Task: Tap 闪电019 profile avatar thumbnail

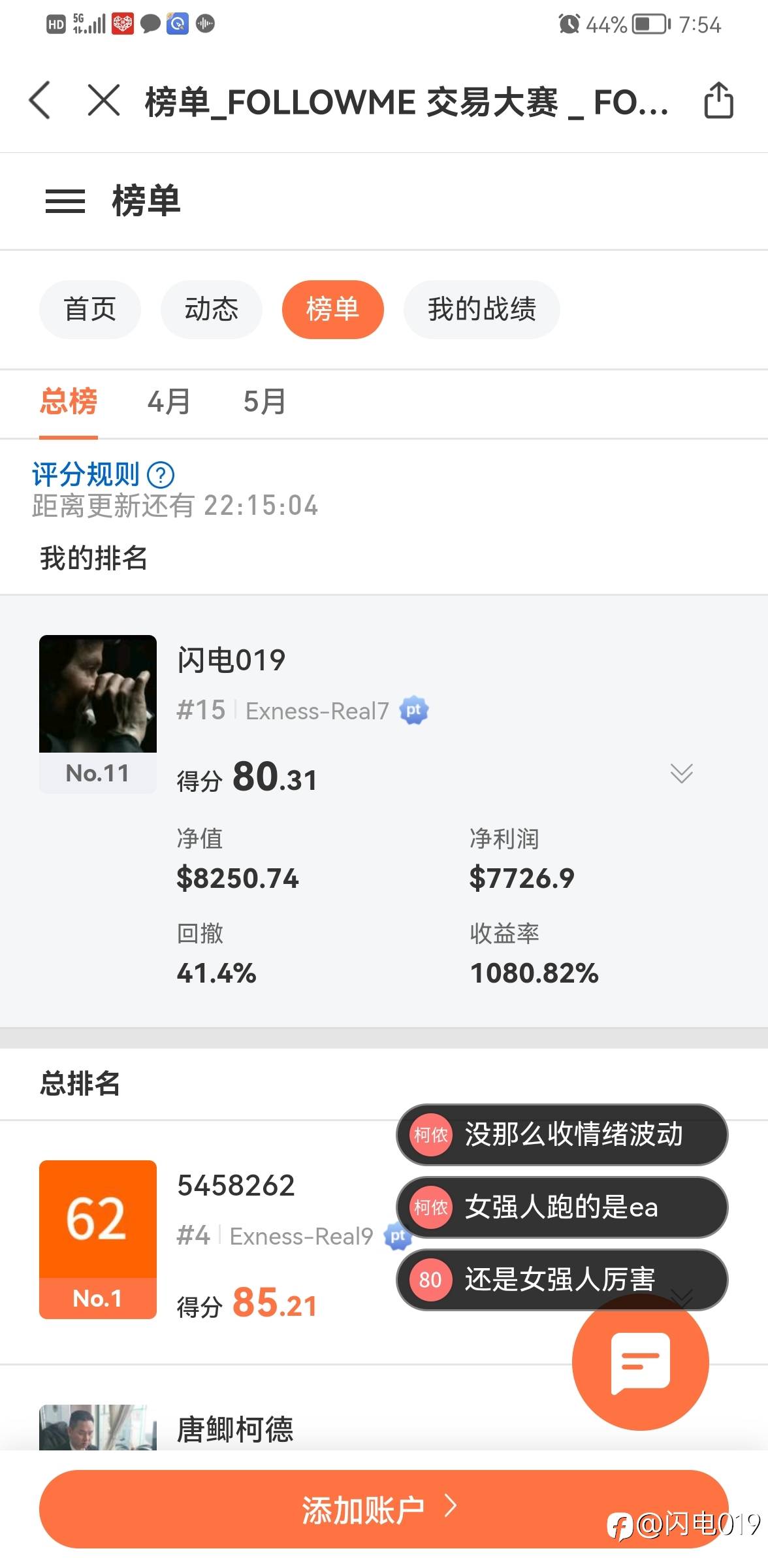Action: coord(98,694)
